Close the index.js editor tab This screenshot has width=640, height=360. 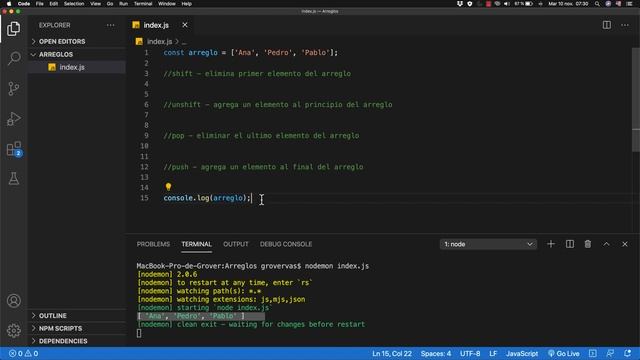(x=185, y=25)
